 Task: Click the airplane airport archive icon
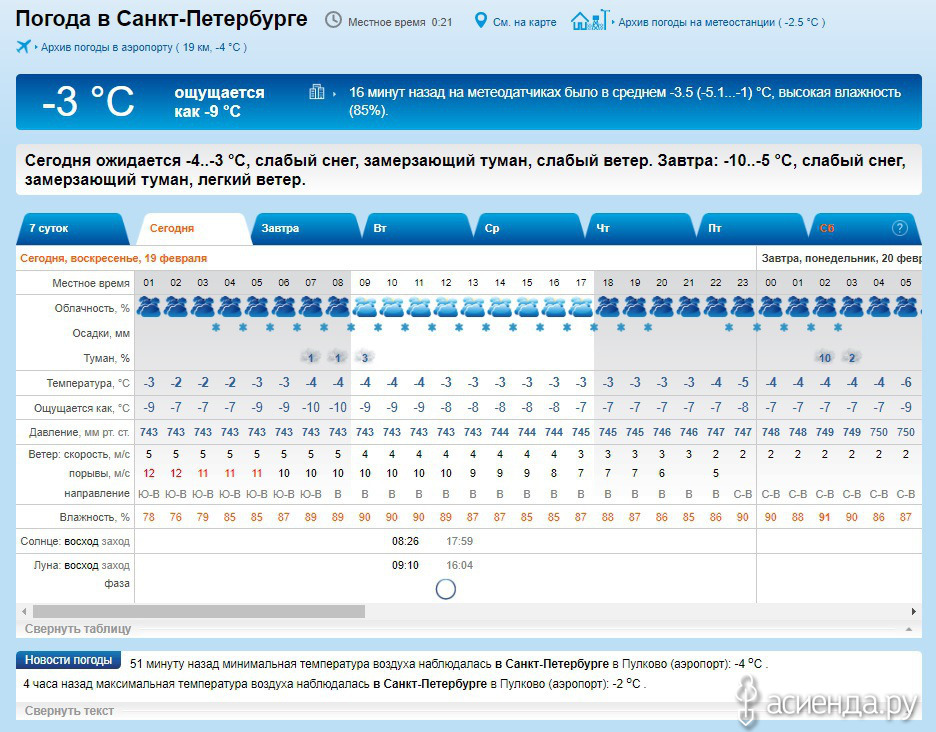tap(23, 46)
